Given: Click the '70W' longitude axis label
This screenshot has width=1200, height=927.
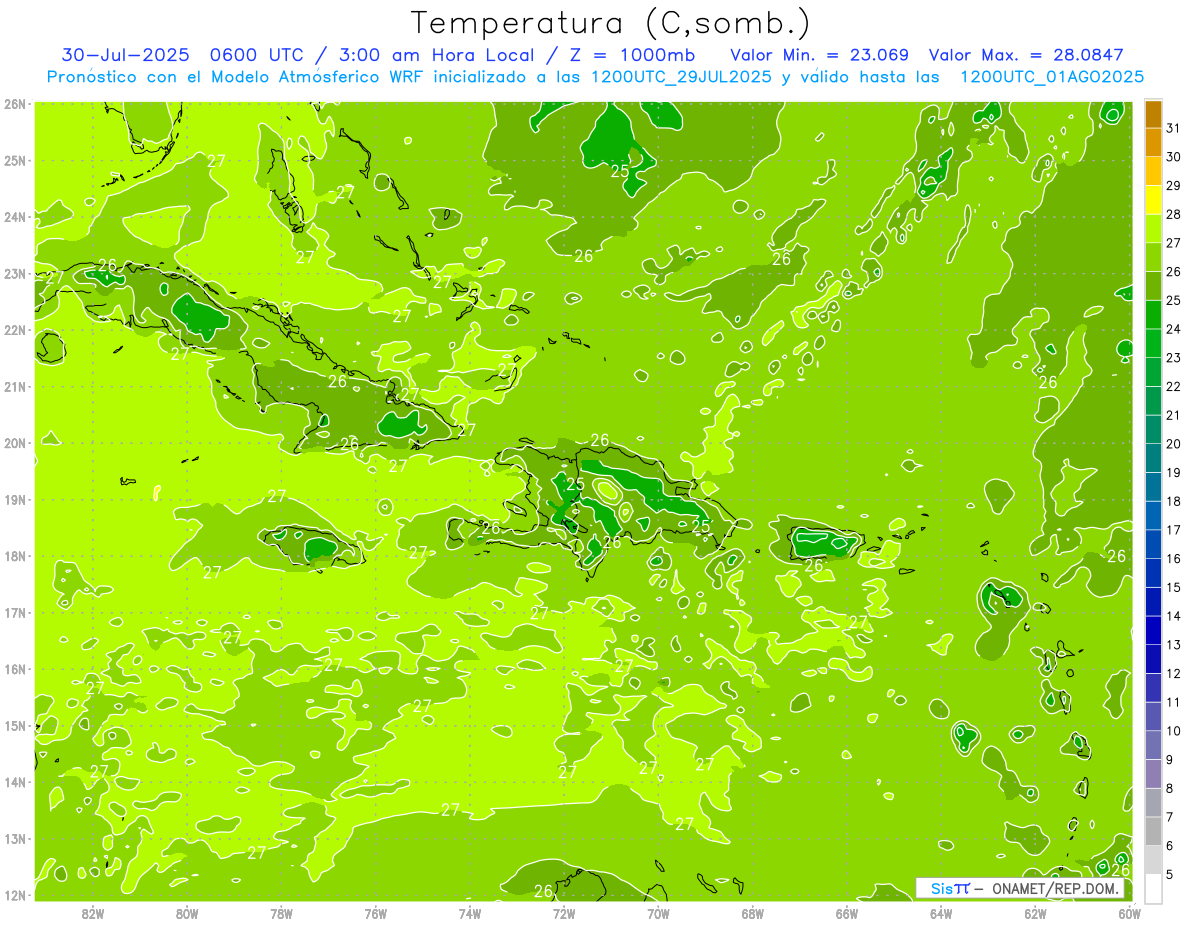Looking at the screenshot, I should pyautogui.click(x=658, y=913).
